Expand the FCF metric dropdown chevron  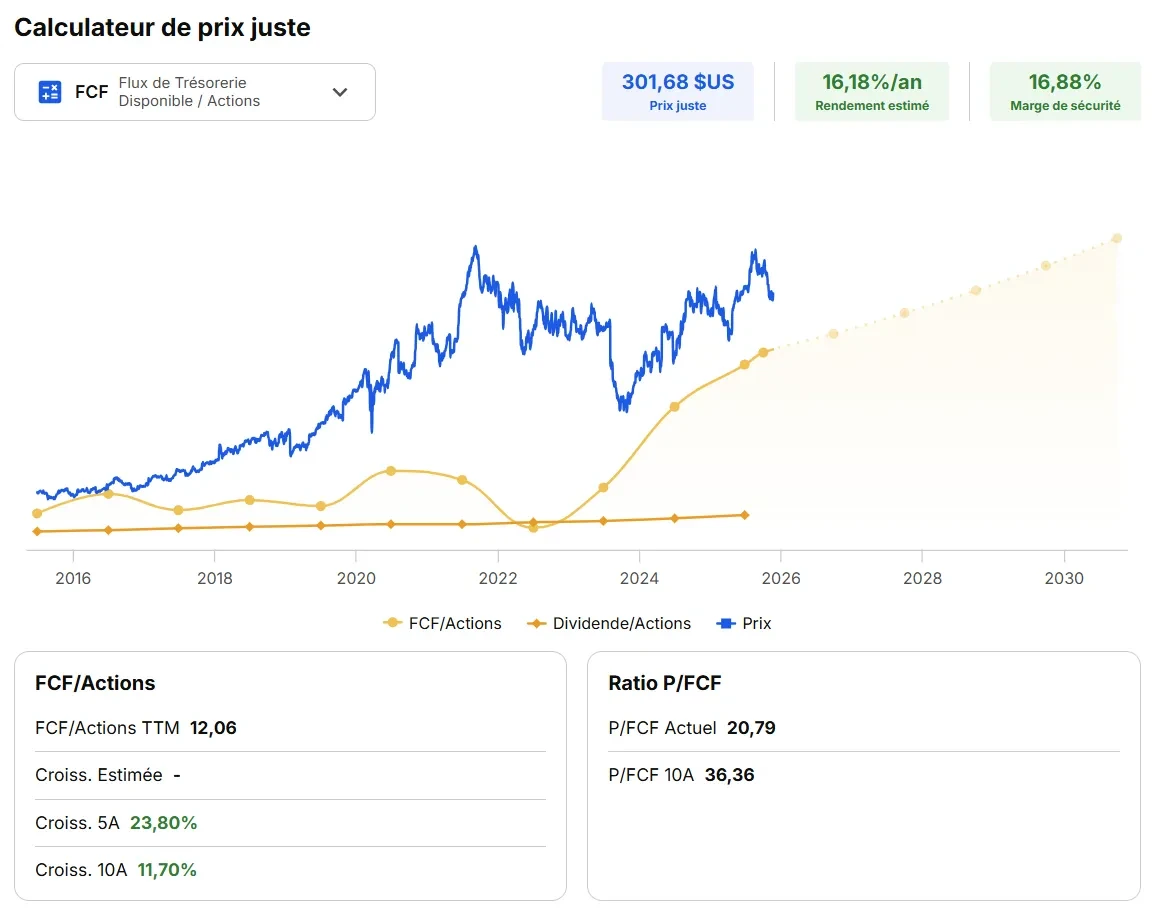click(340, 92)
